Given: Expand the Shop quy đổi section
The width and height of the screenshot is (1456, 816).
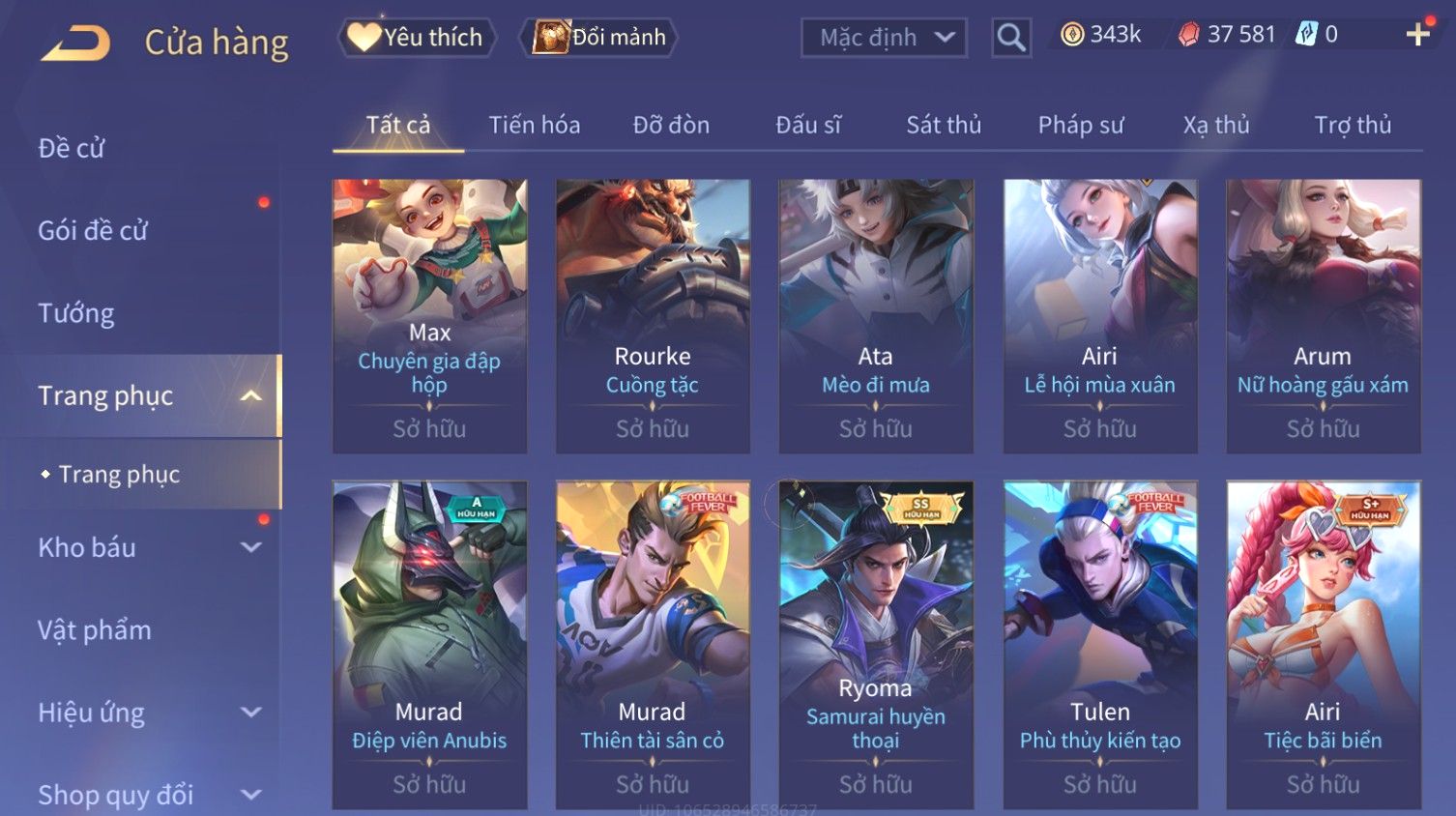Looking at the screenshot, I should click(x=251, y=795).
